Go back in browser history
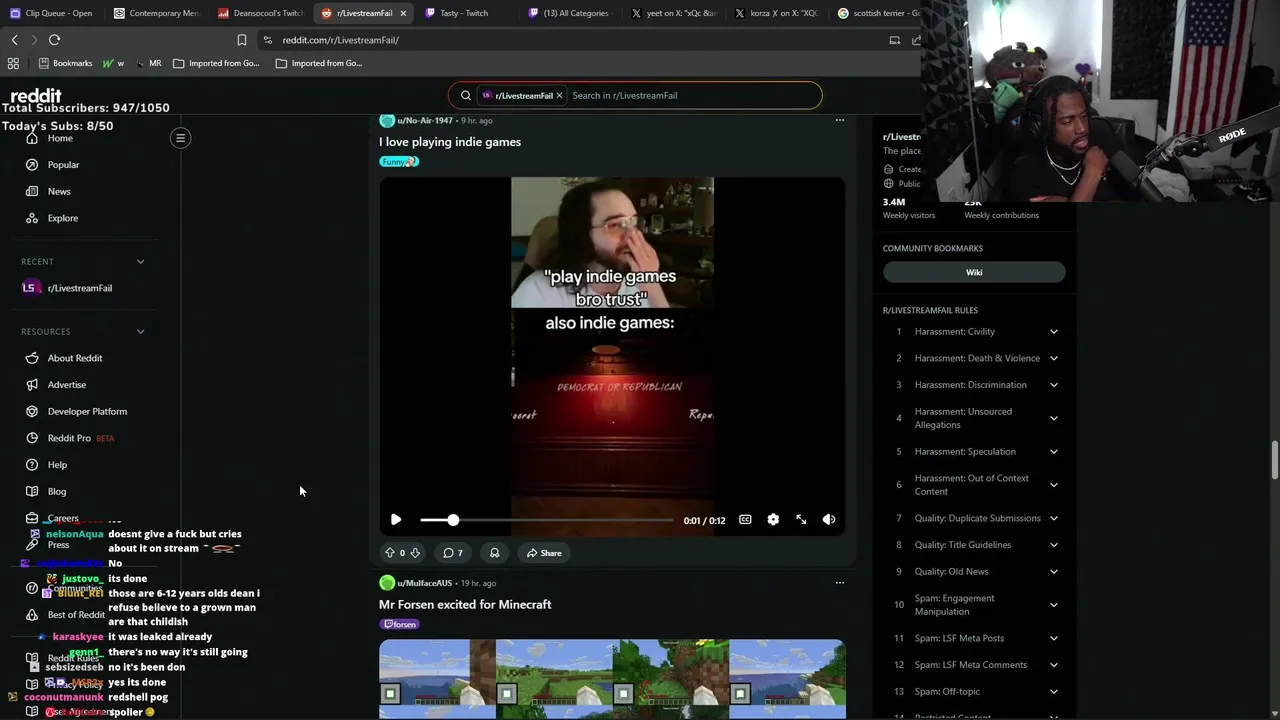 point(14,40)
